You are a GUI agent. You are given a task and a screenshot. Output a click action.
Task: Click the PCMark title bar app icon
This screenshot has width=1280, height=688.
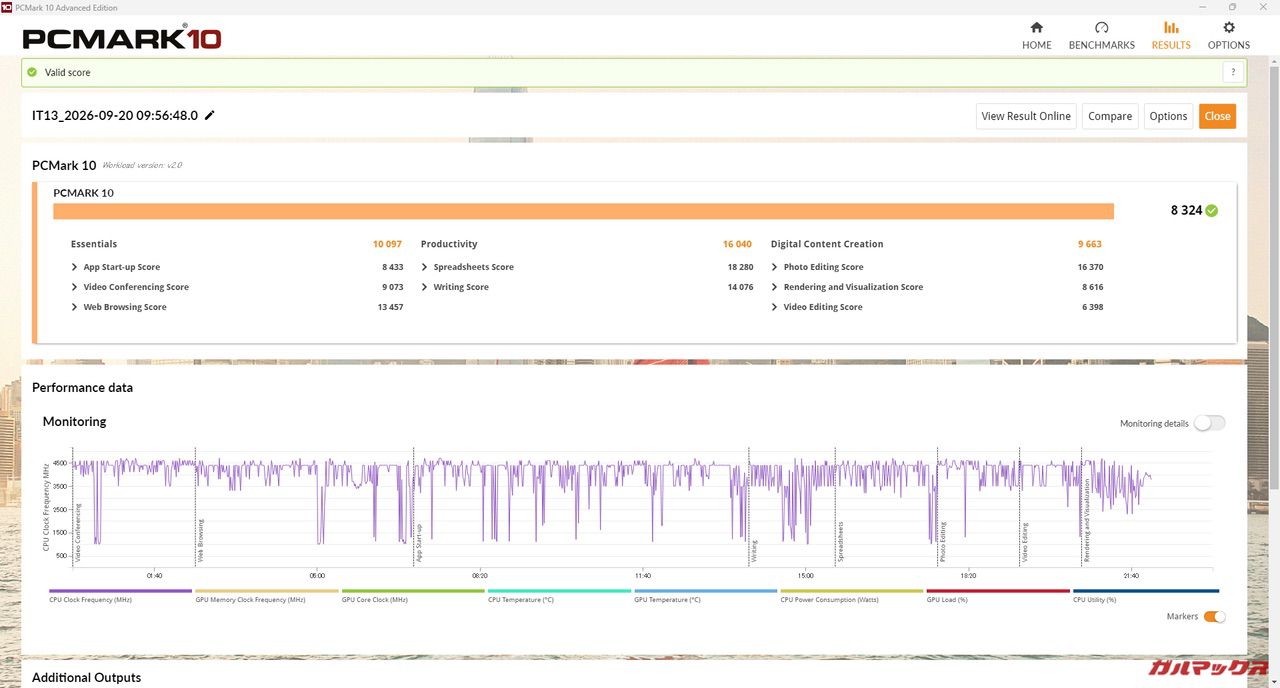tap(7, 7)
